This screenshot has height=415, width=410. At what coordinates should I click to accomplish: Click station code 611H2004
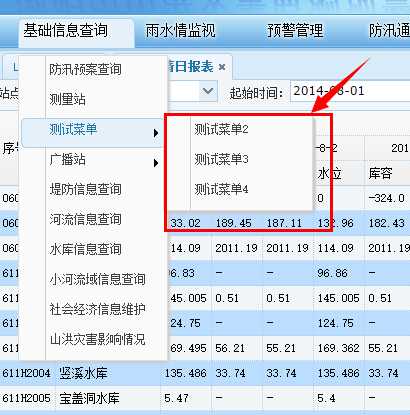[x=26, y=373]
